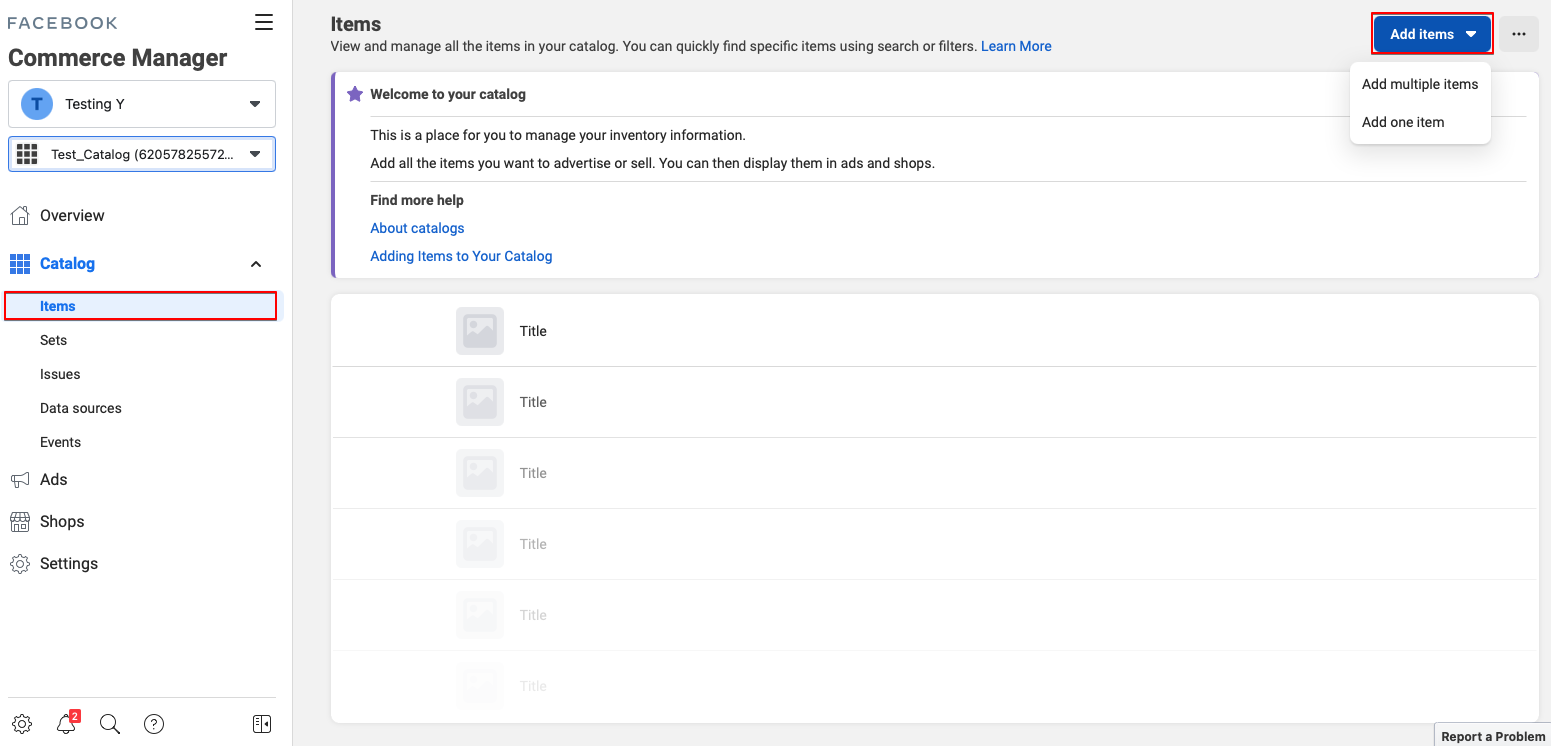This screenshot has width=1551, height=746.
Task: Click the Shops storefront icon
Action: [20, 522]
